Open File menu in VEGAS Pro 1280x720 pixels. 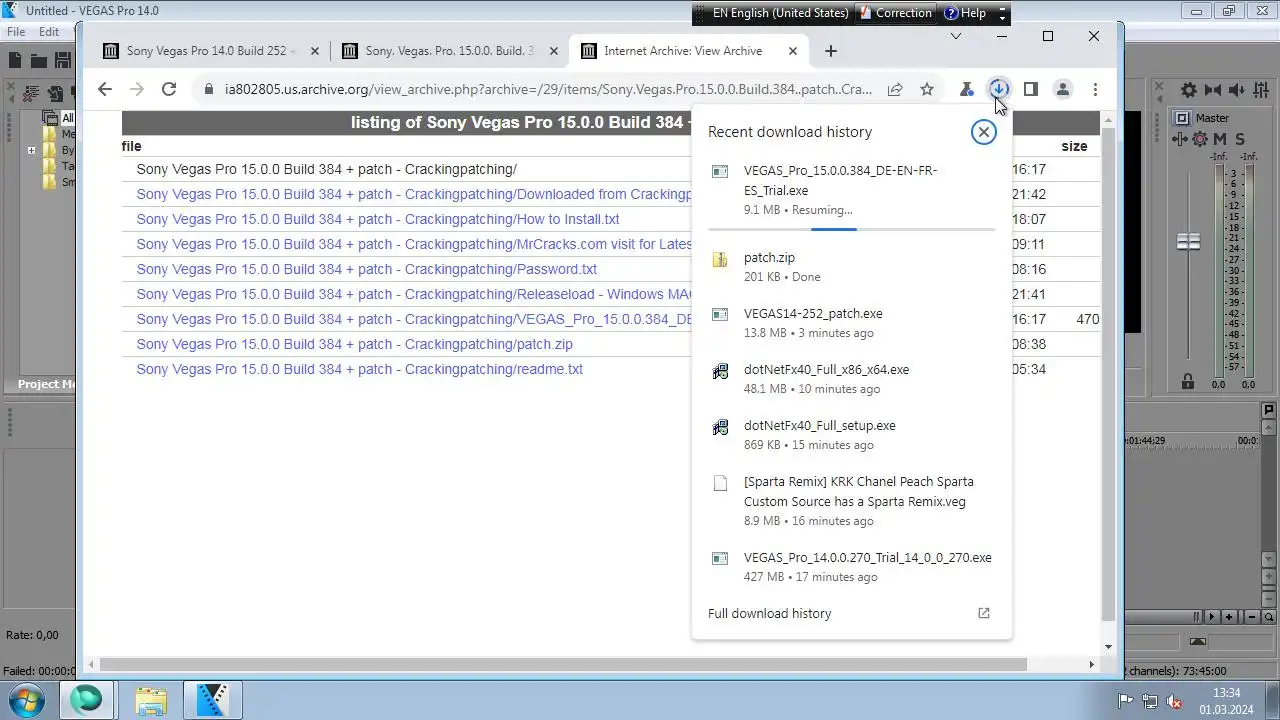pyautogui.click(x=16, y=32)
